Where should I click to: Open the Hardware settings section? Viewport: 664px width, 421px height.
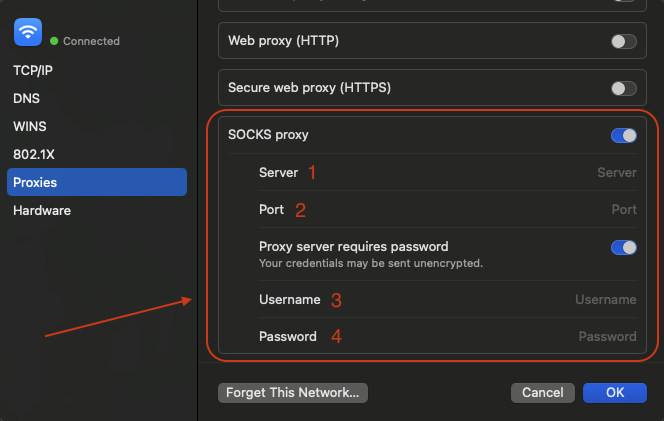[x=42, y=211]
